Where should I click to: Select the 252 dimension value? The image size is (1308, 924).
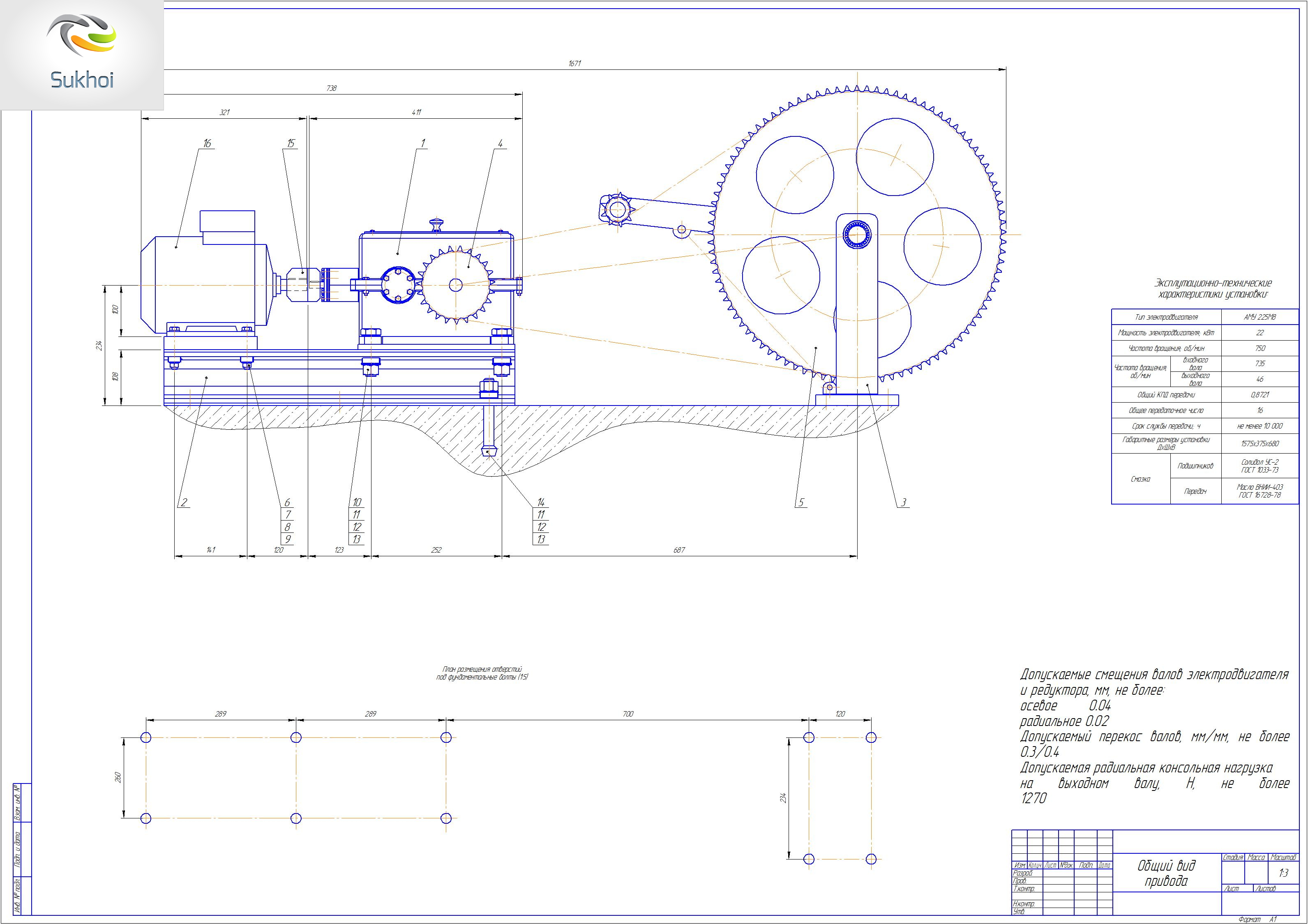click(436, 550)
